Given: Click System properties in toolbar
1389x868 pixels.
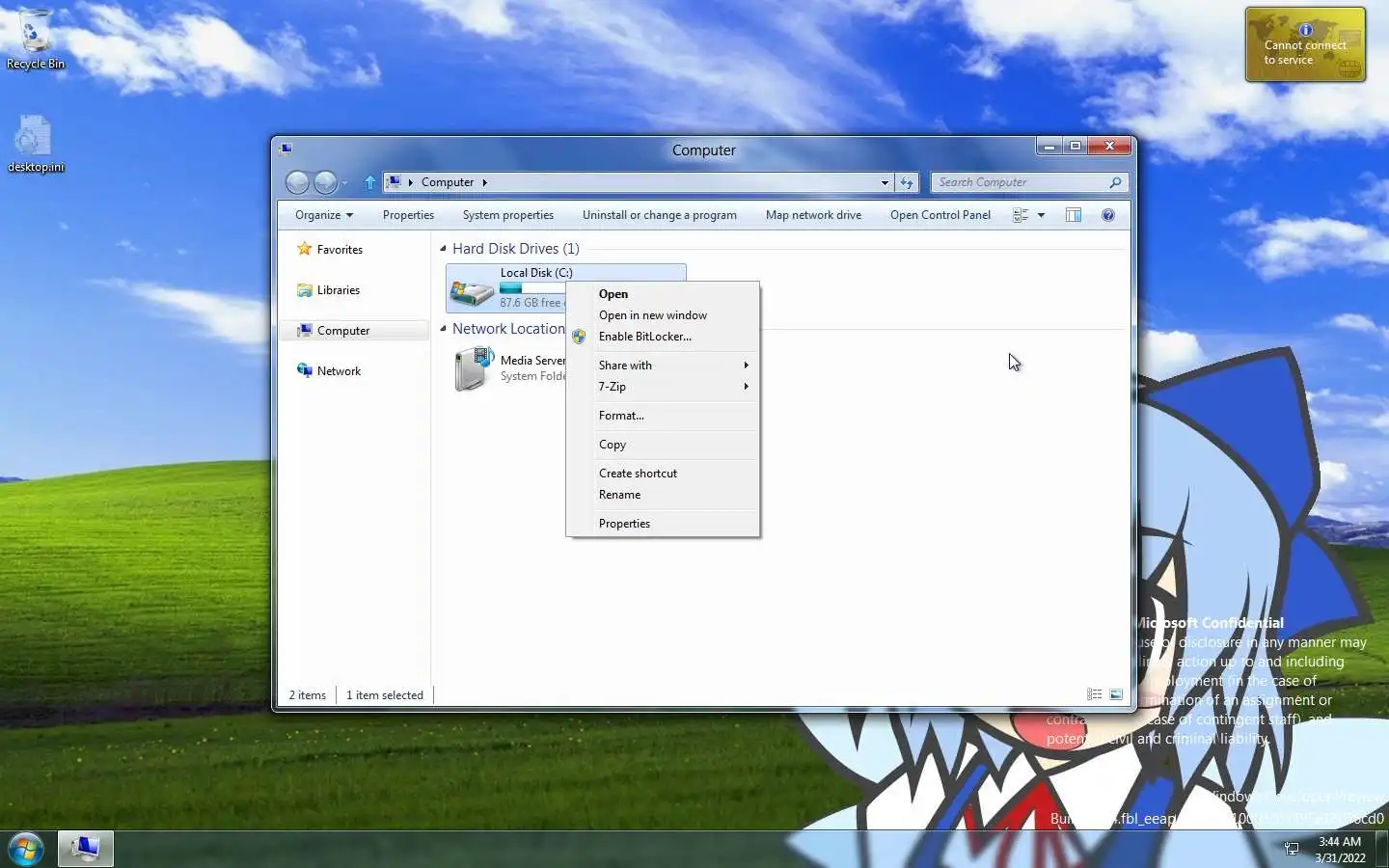Looking at the screenshot, I should (x=508, y=215).
